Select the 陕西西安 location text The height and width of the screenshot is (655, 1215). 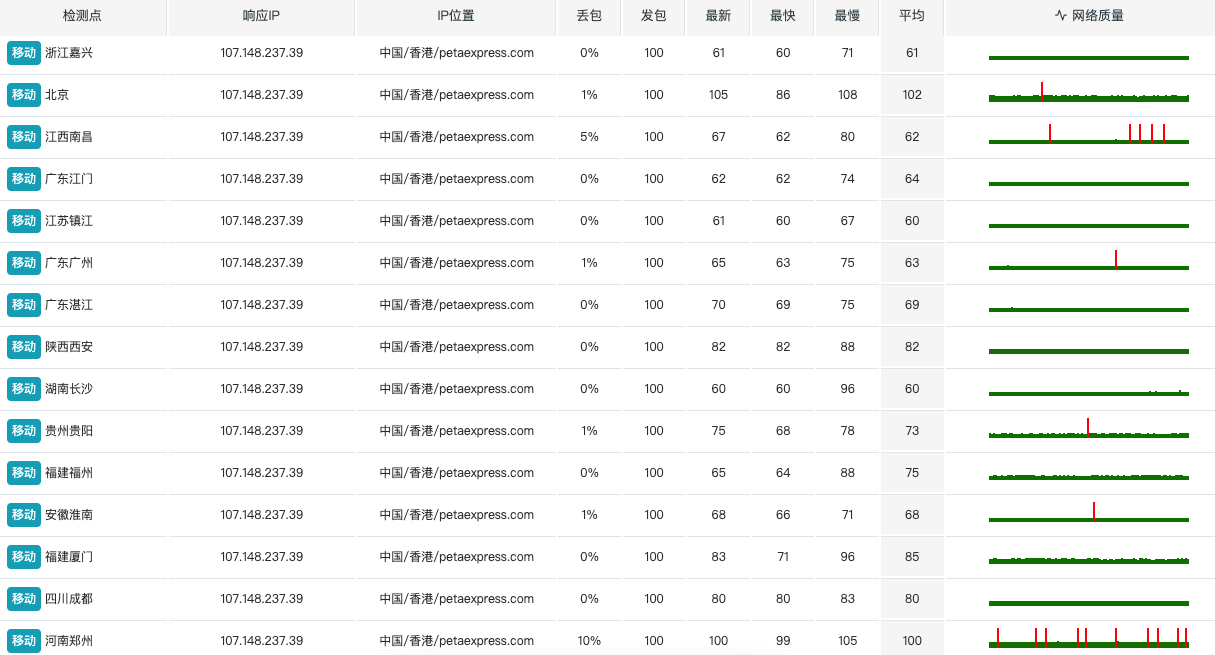click(x=69, y=347)
